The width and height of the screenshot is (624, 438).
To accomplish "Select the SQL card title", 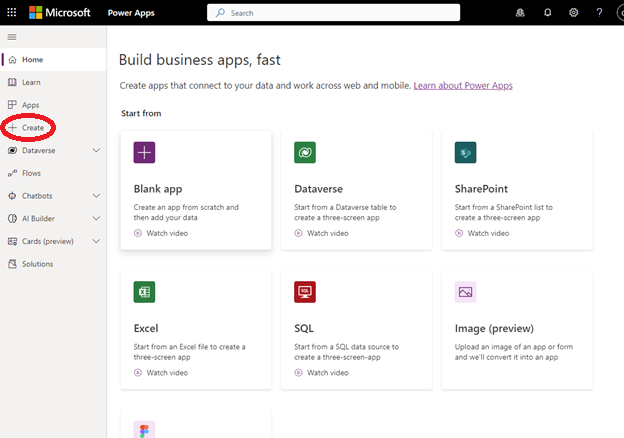I will click(304, 329).
